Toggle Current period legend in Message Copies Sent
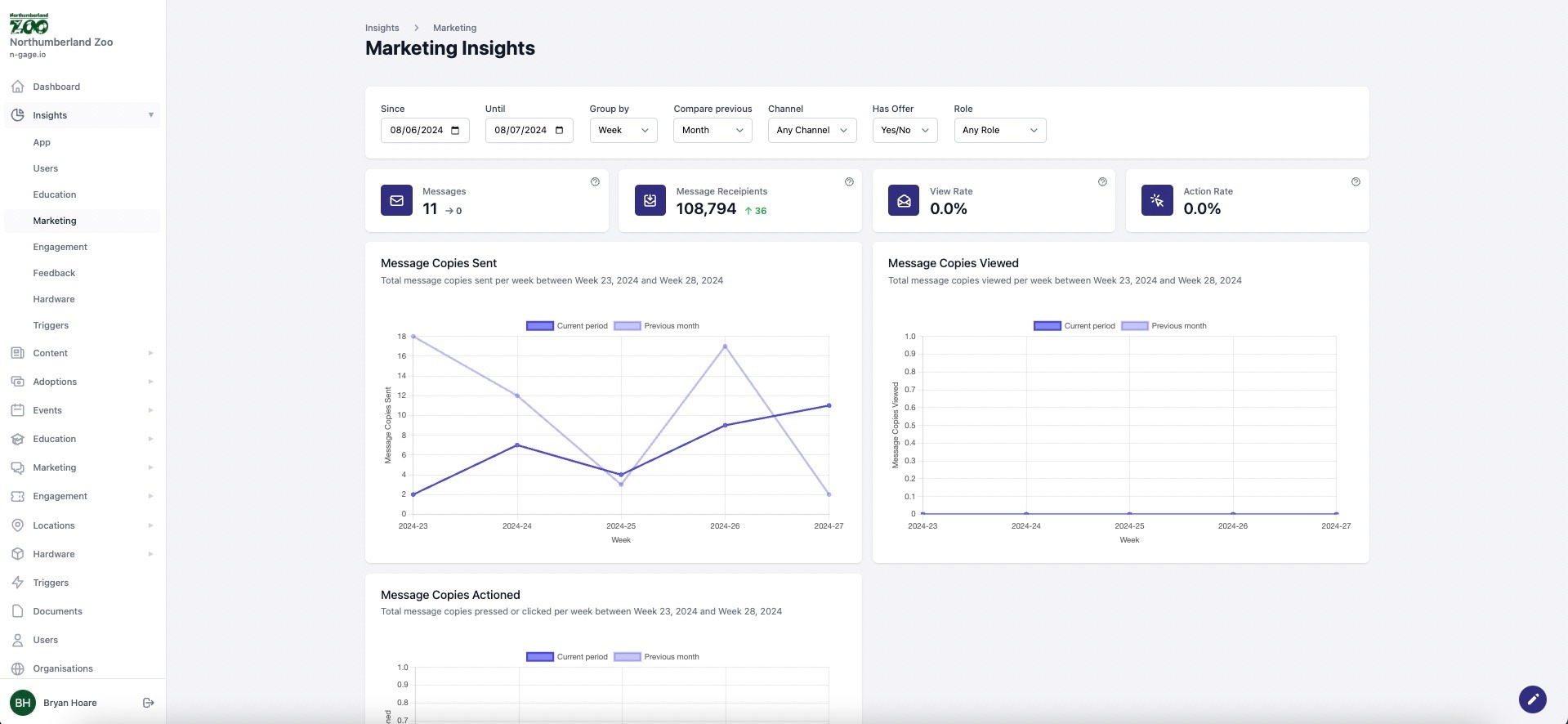This screenshot has height=724, width=1568. point(567,326)
